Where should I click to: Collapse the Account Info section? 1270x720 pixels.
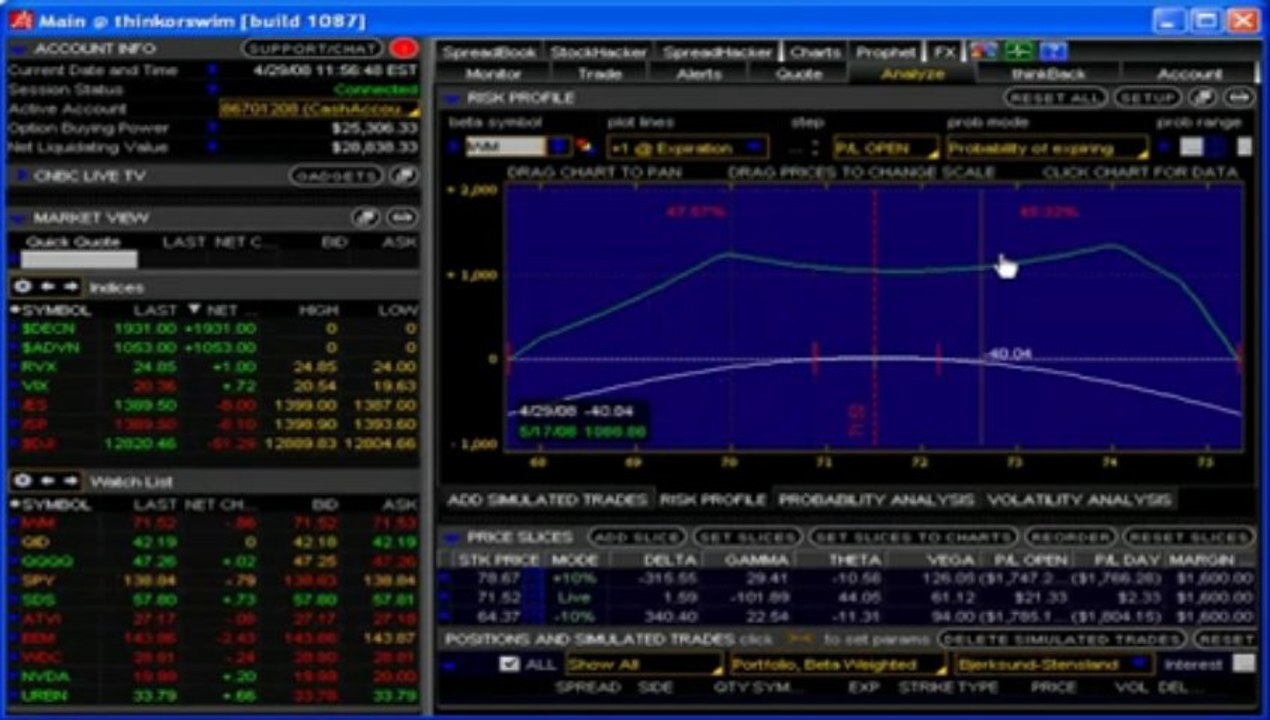(x=18, y=49)
